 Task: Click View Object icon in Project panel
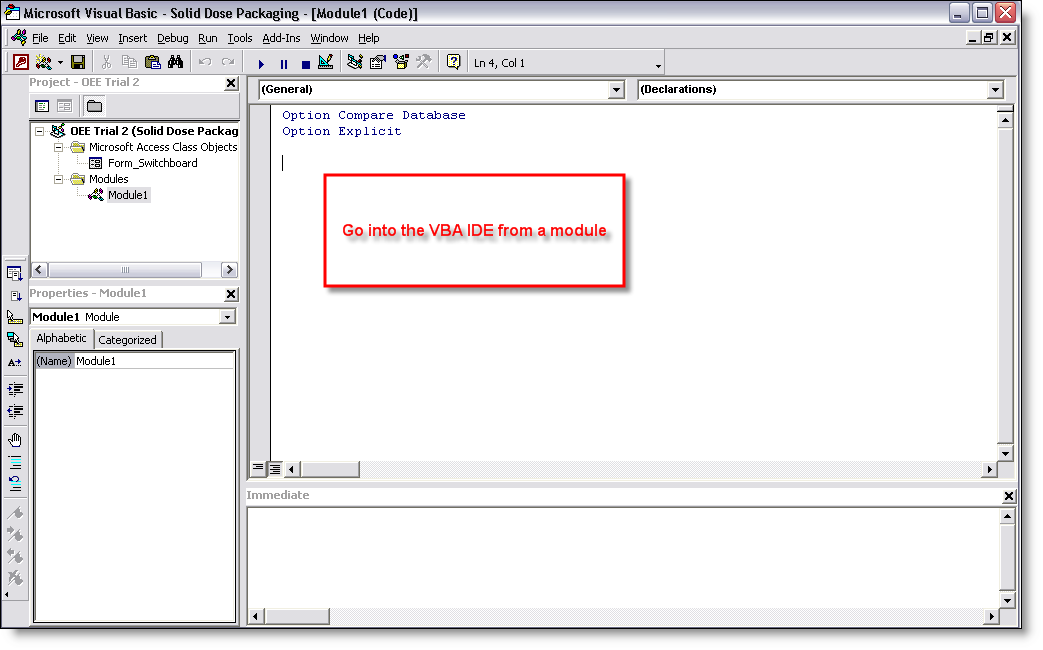tap(65, 106)
